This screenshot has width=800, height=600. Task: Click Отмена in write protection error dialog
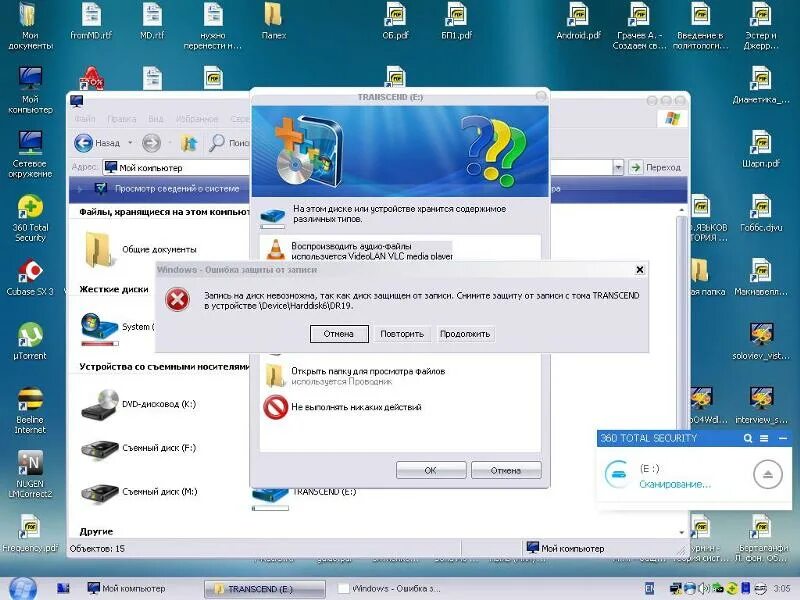tap(339, 334)
